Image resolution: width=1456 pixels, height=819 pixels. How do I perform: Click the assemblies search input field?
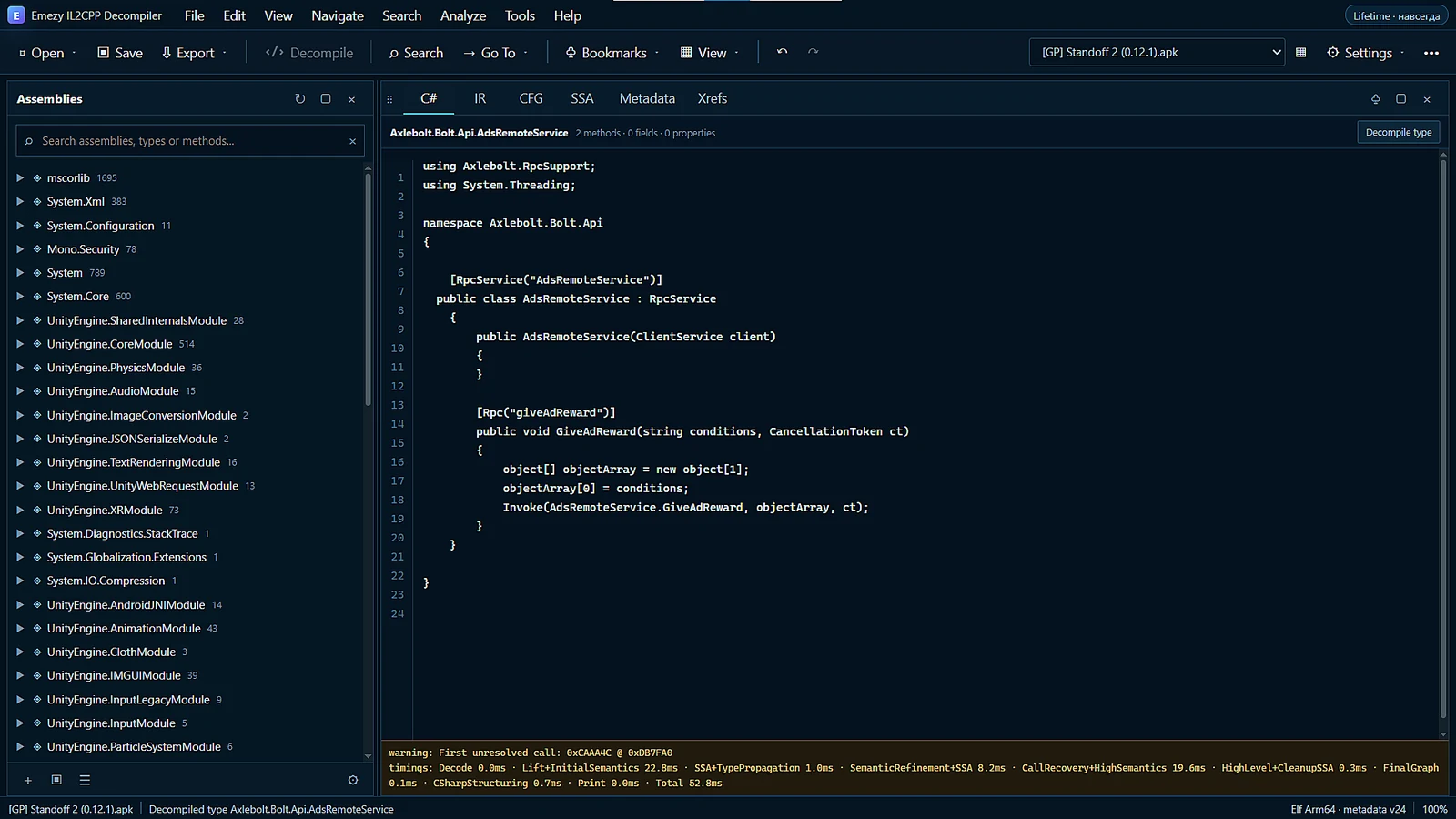point(189,141)
